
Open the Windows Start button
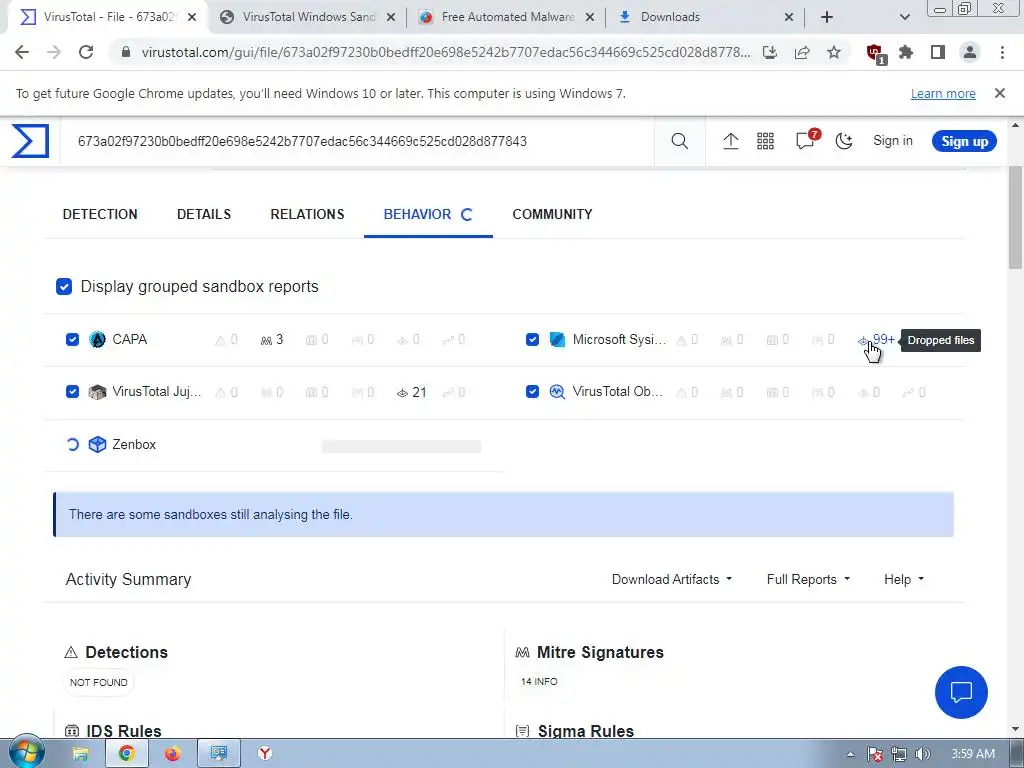(26, 753)
